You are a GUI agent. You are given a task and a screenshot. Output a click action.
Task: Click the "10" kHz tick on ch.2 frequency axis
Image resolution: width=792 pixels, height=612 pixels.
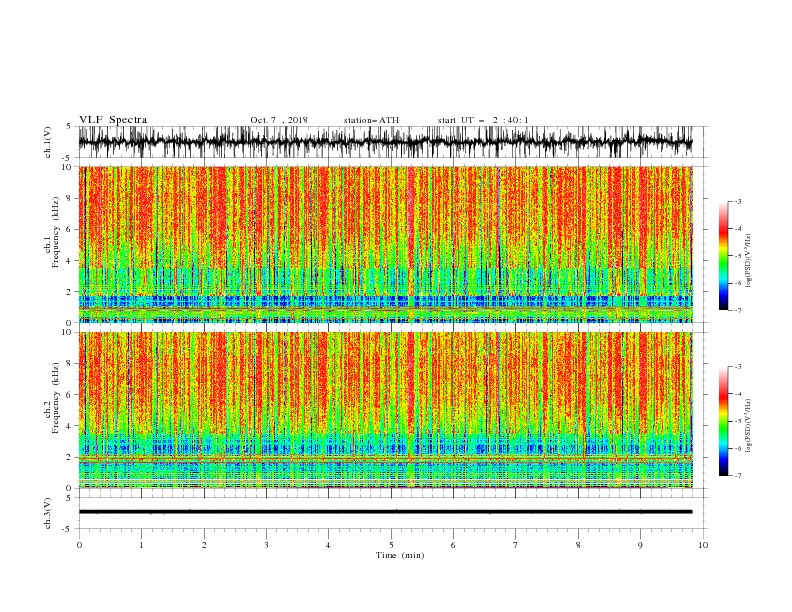66,332
